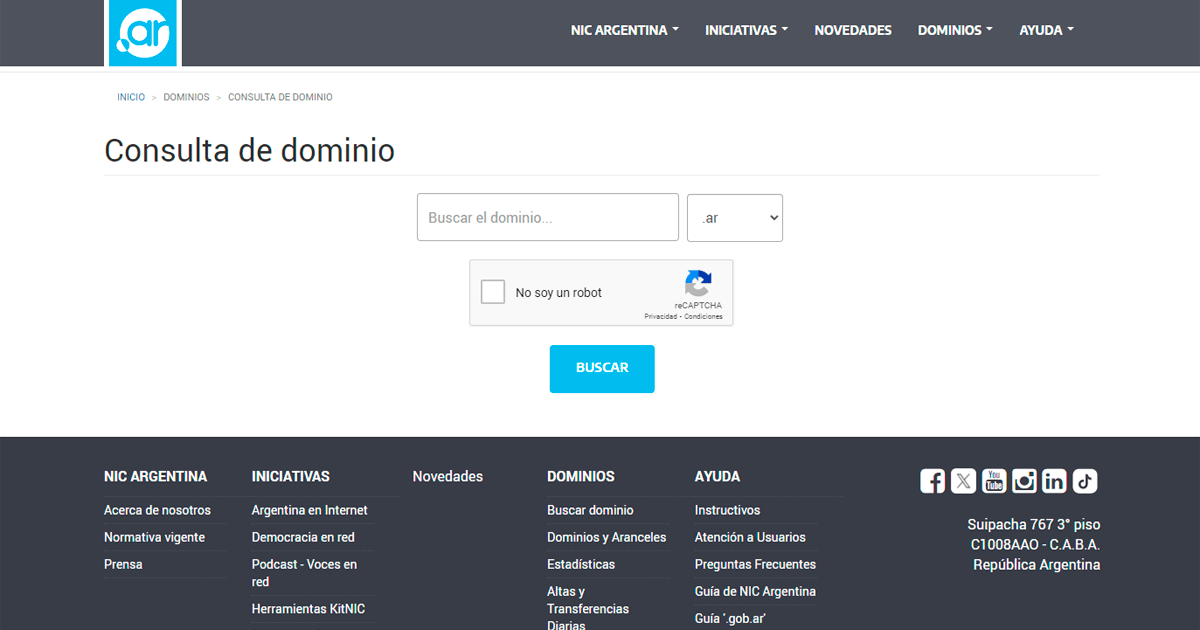Click the YouTube channel icon
This screenshot has width=1200, height=630.
(x=993, y=481)
